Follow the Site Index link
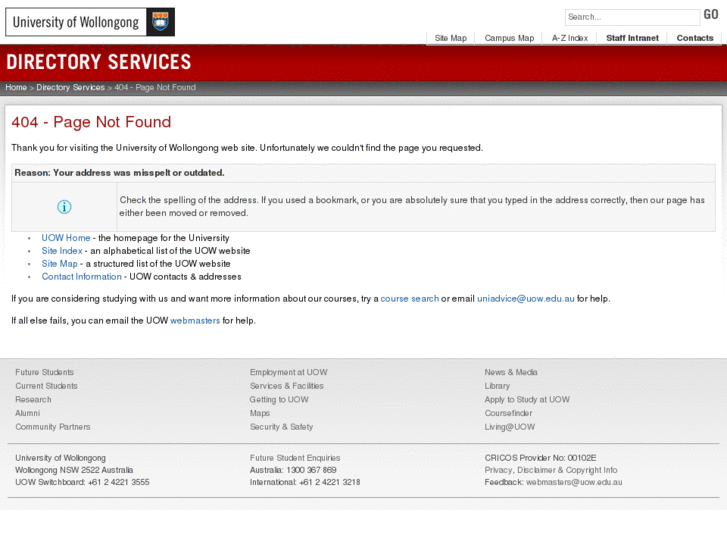Image resolution: width=727 pixels, height=545 pixels. (62, 251)
